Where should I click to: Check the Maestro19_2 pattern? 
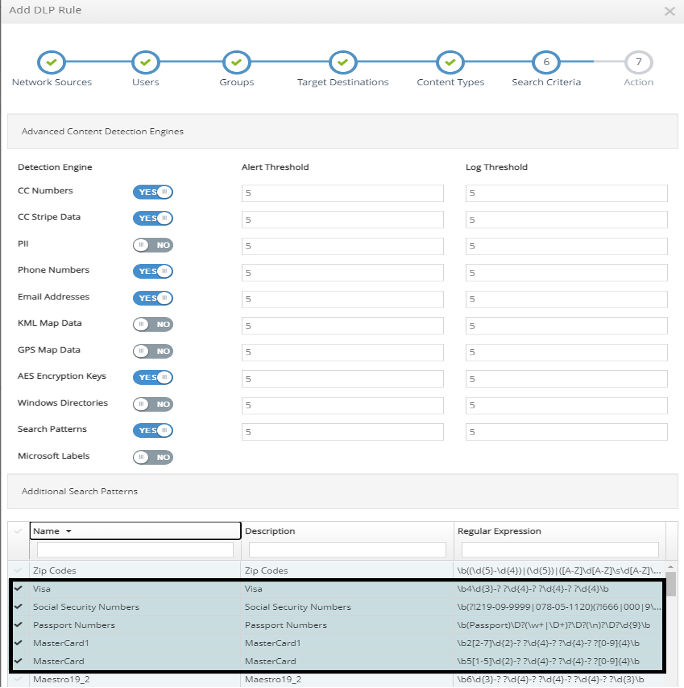click(18, 679)
